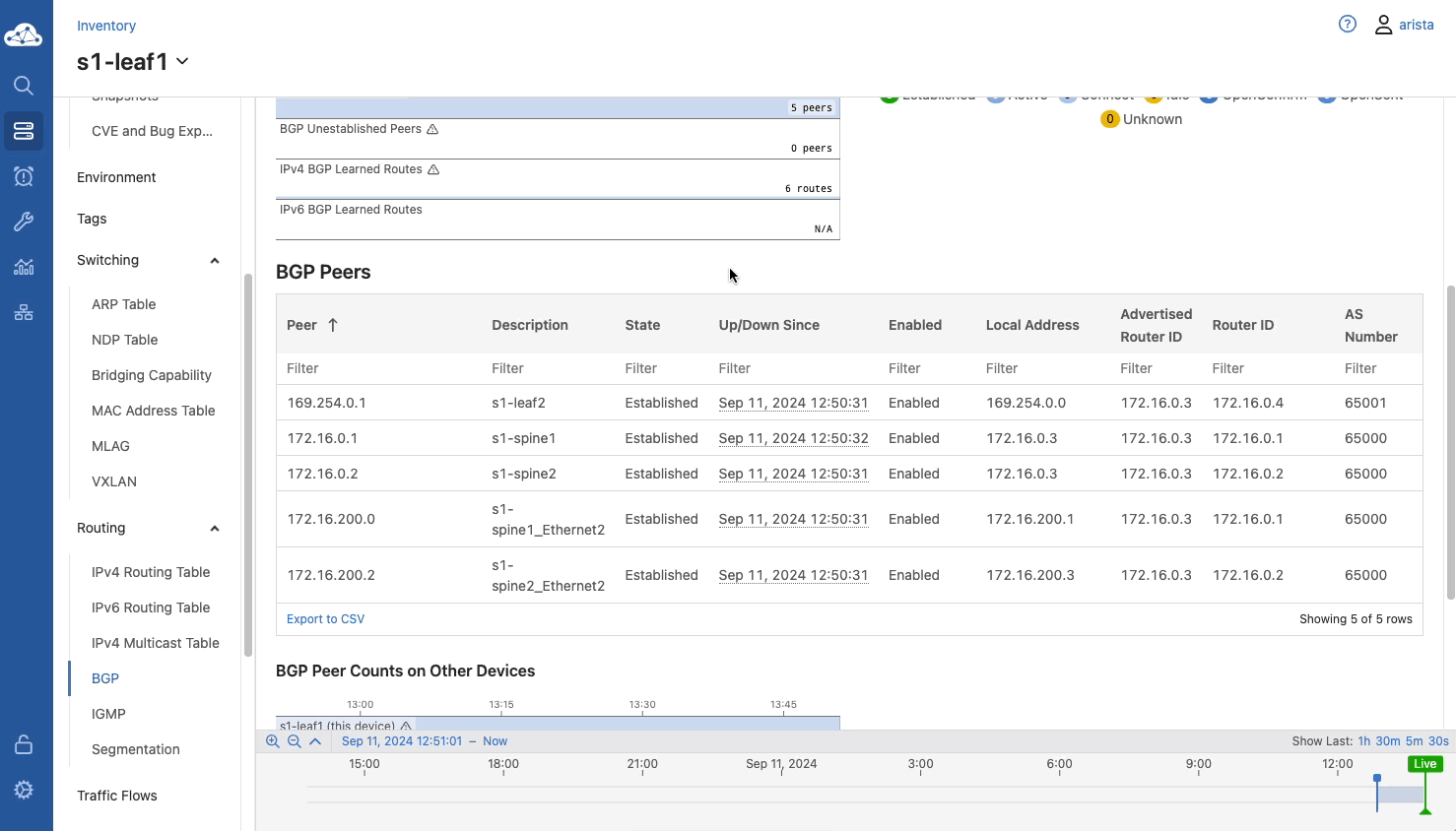1456x831 pixels.
Task: Zoom out on the timeline
Action: [x=294, y=741]
